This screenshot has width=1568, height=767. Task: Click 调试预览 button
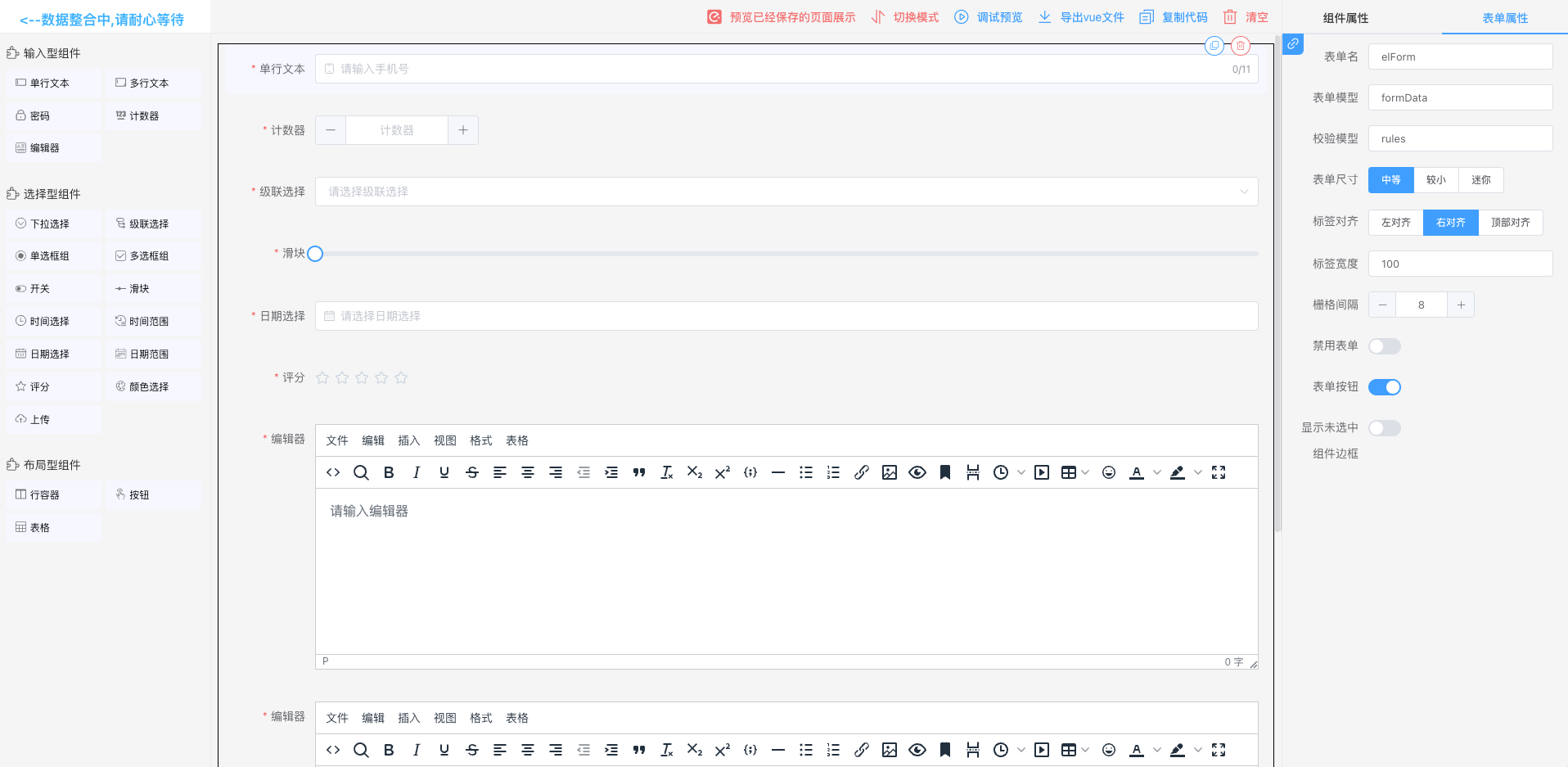[989, 17]
